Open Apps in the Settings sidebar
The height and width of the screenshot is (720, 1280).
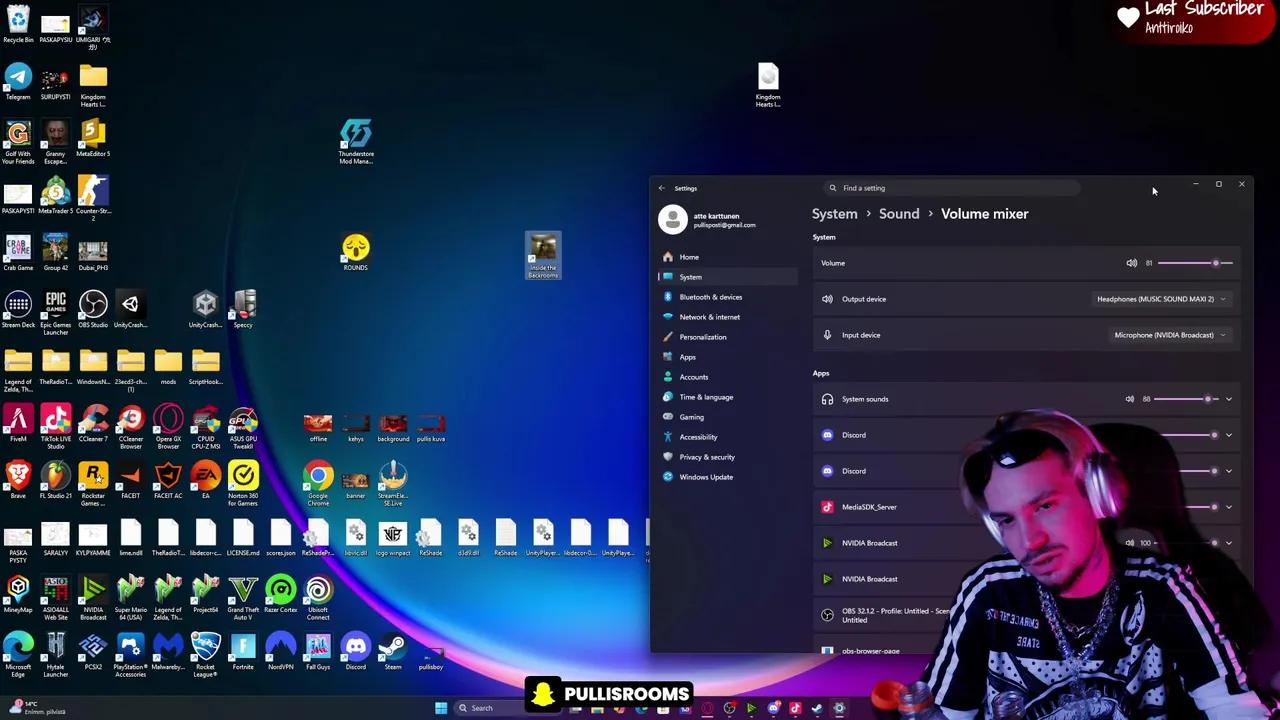coord(728,357)
